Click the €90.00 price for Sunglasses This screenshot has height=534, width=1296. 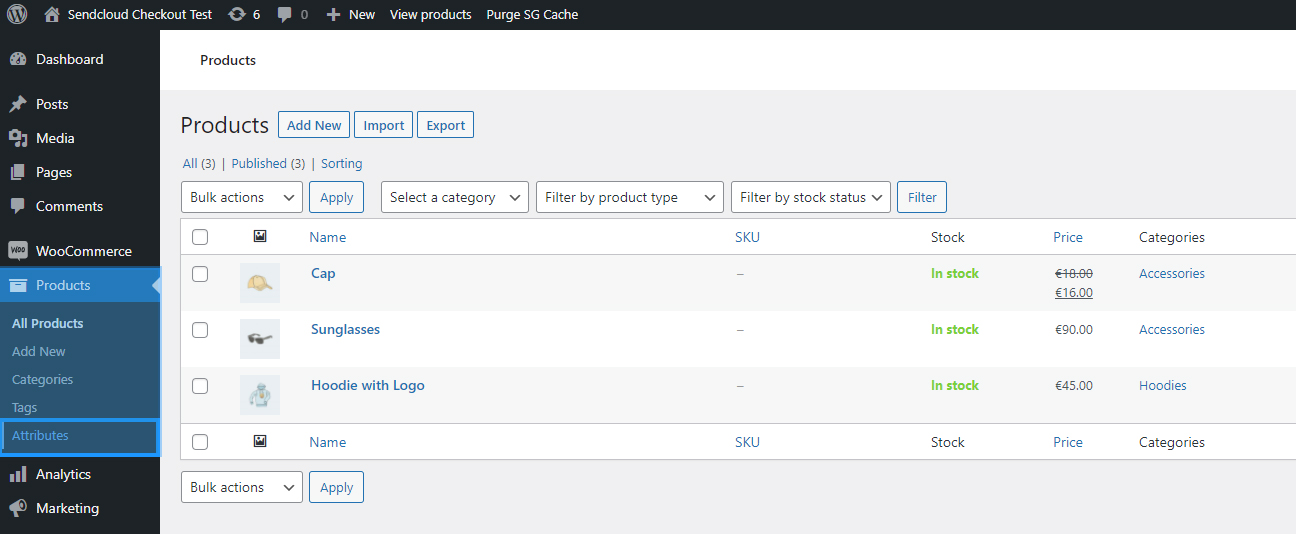[1074, 329]
